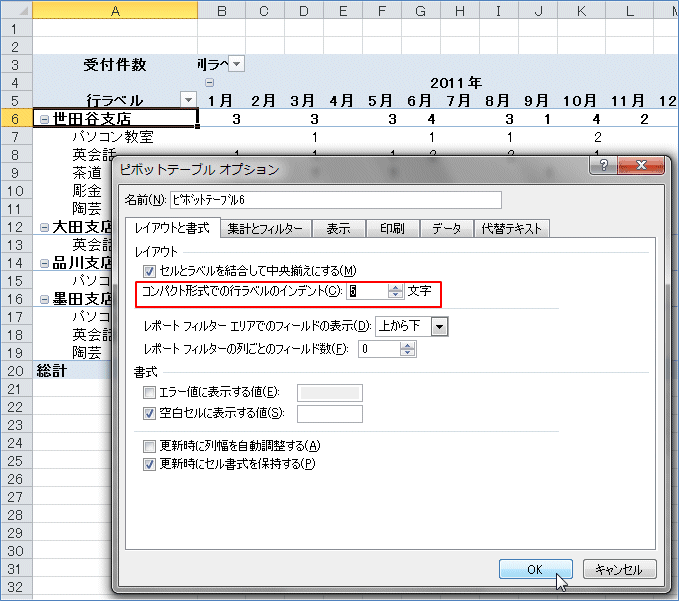The height and width of the screenshot is (601, 679).
Task: Click the select-all corner of the sheet
Action: click(16, 10)
